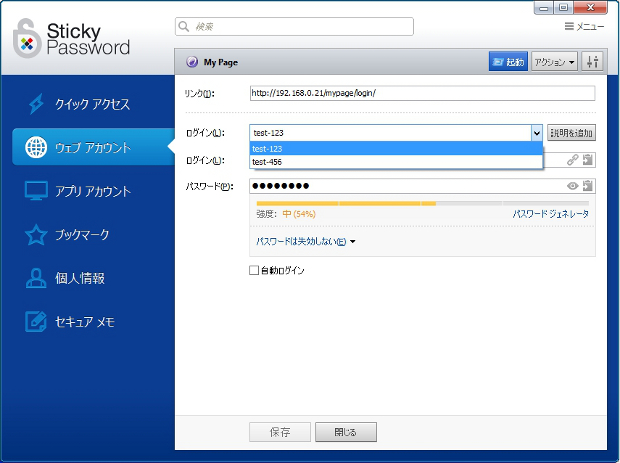620x463 pixels.
Task: Open クイック アクセス in sidebar
Action: point(92,104)
